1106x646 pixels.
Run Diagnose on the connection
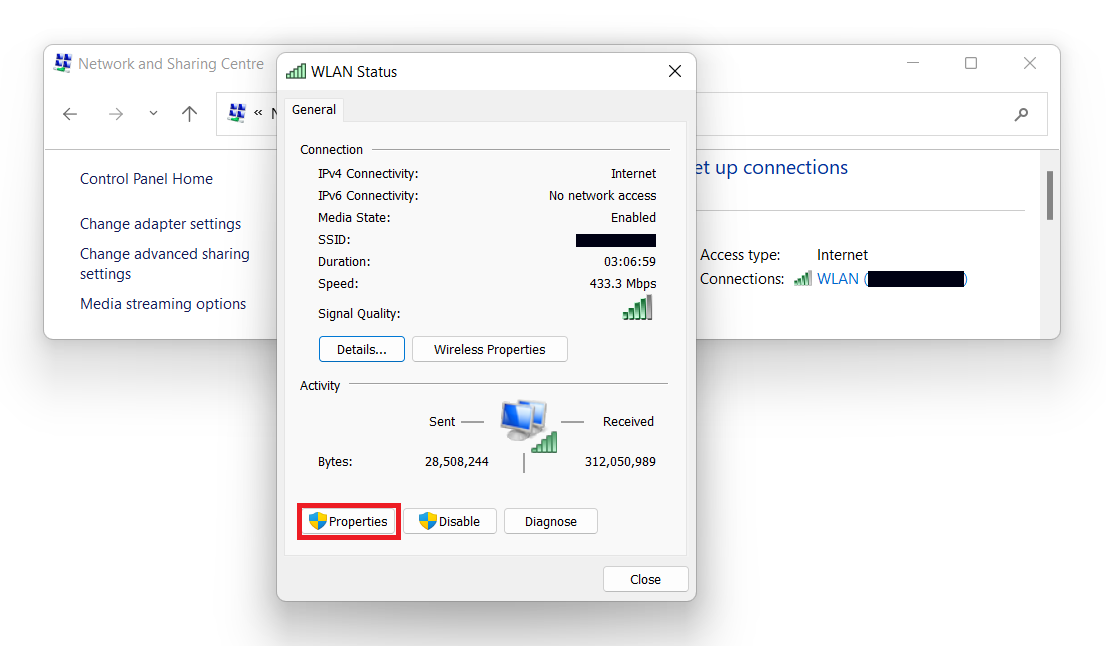click(x=550, y=521)
